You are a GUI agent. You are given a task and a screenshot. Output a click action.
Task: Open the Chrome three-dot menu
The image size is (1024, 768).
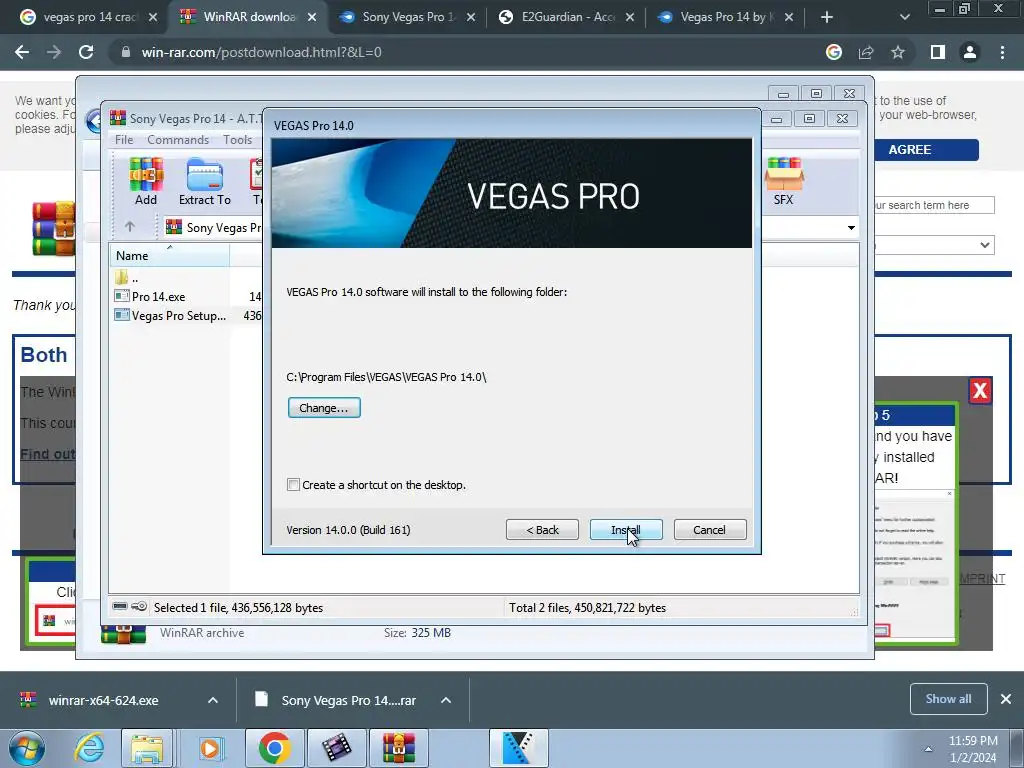tap(1002, 52)
